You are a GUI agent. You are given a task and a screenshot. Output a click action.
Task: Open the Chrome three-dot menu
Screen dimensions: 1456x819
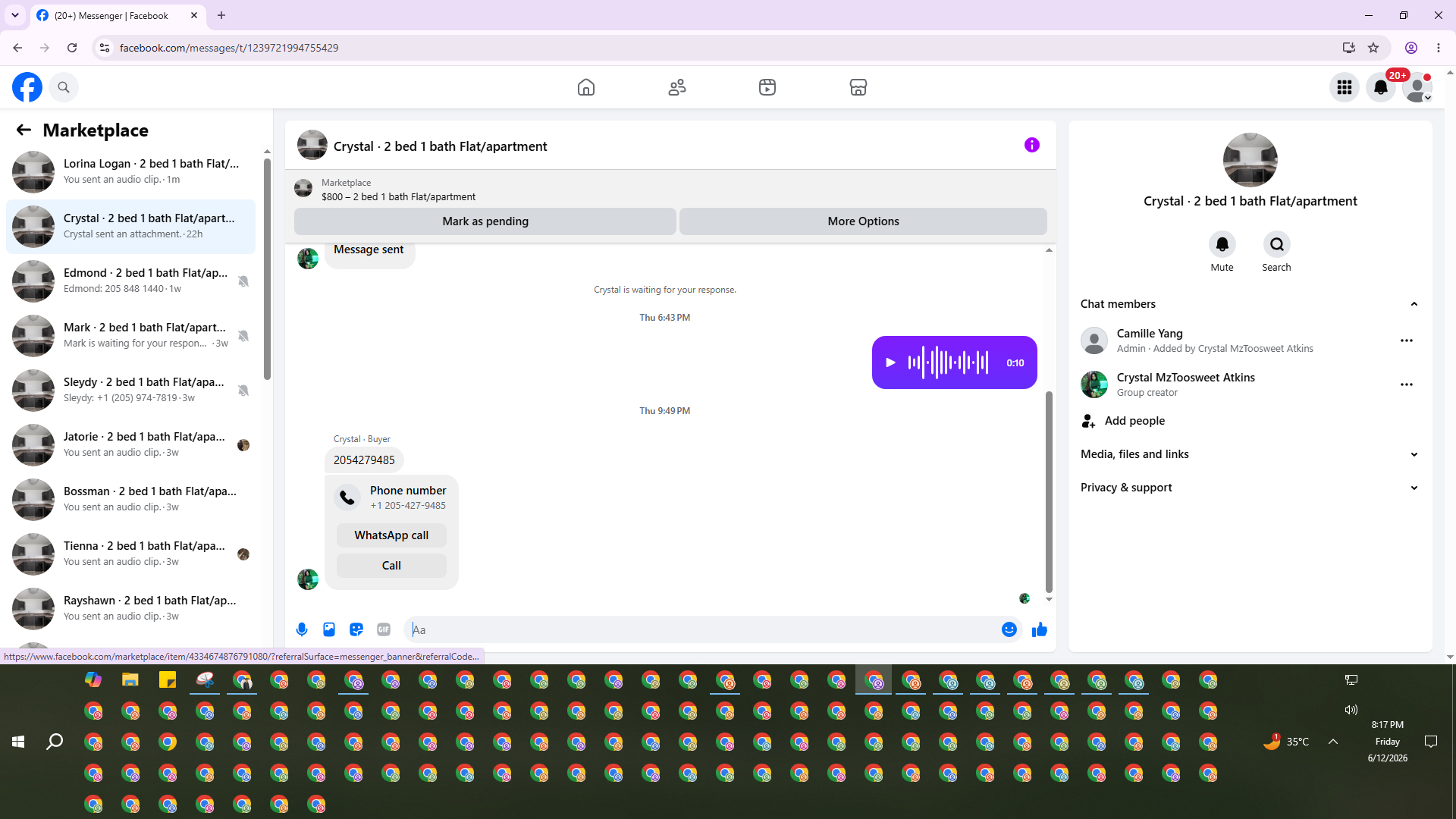coord(1439,48)
